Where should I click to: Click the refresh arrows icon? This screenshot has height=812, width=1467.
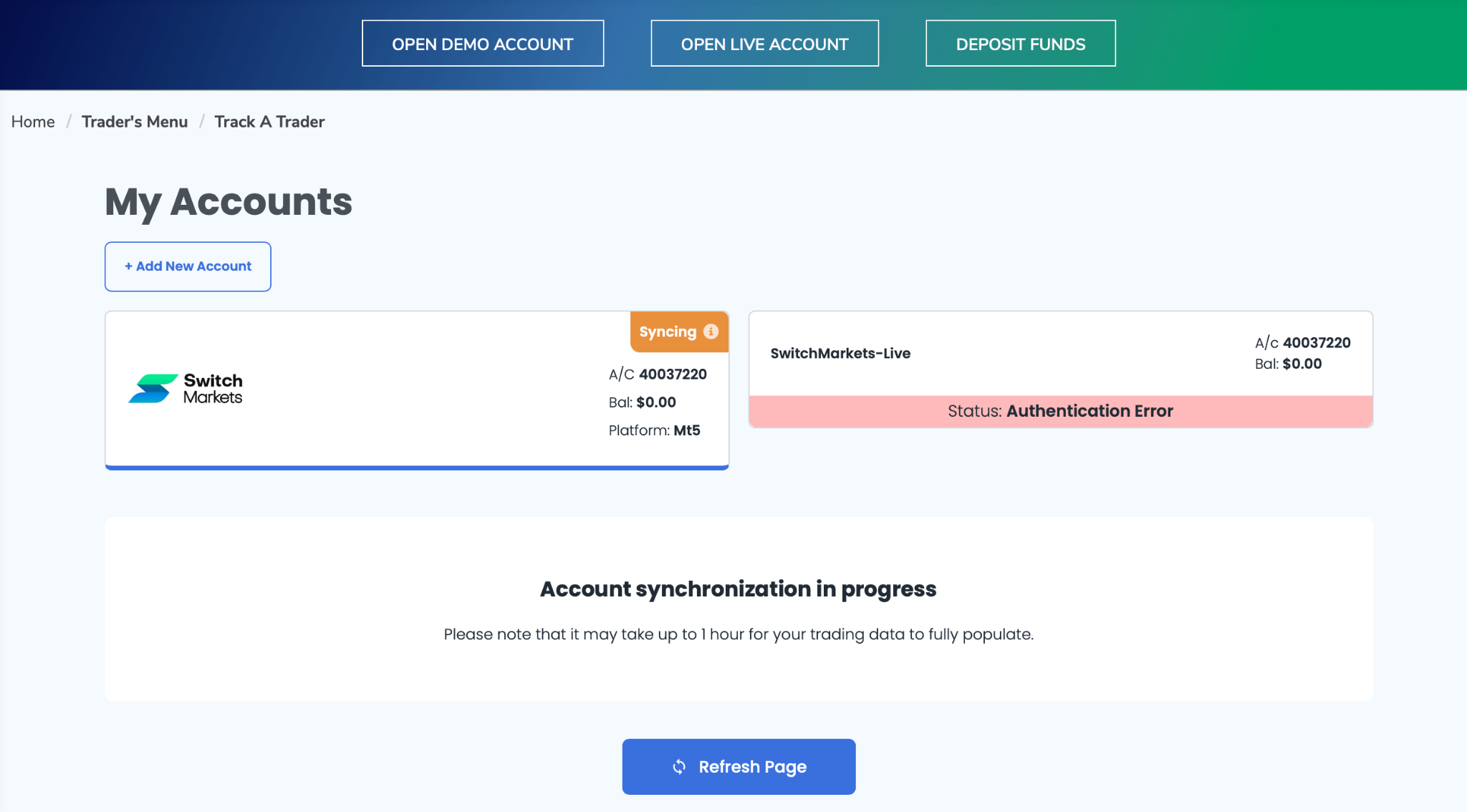(x=679, y=767)
